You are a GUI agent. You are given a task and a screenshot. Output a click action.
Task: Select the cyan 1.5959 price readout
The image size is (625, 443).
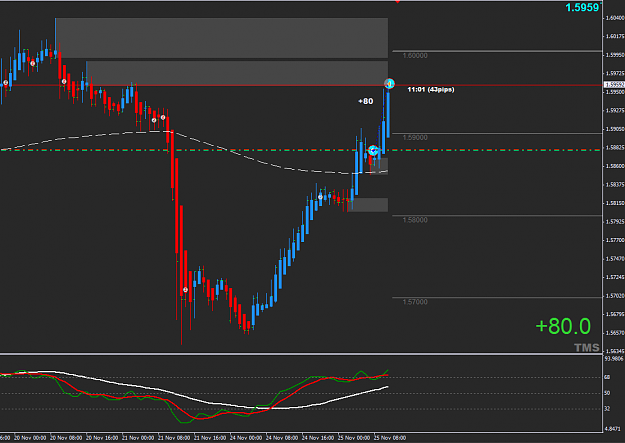point(582,7)
